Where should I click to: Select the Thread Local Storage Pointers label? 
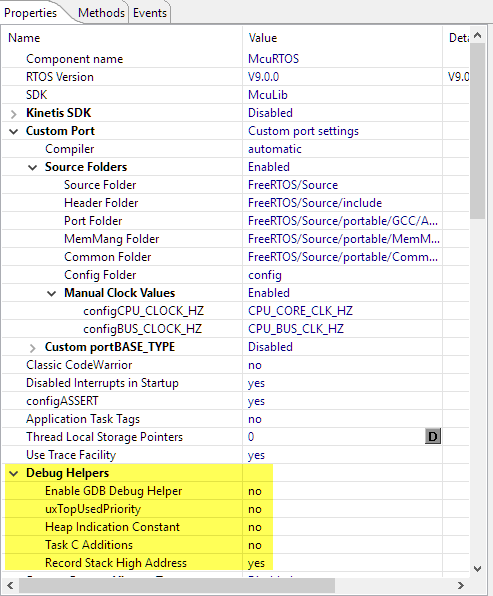point(104,437)
